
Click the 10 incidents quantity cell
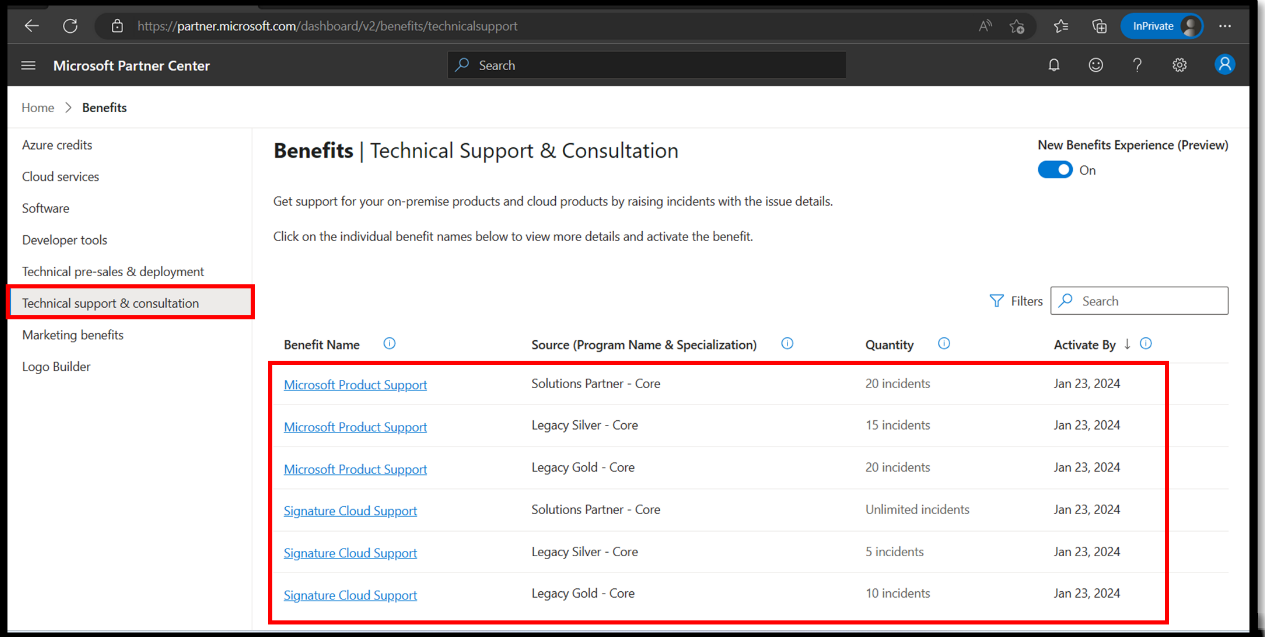click(898, 593)
